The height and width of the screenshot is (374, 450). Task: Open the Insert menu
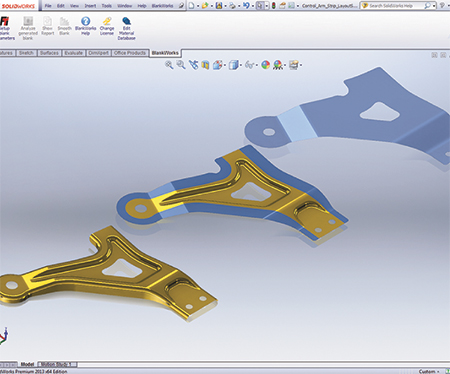[90, 6]
